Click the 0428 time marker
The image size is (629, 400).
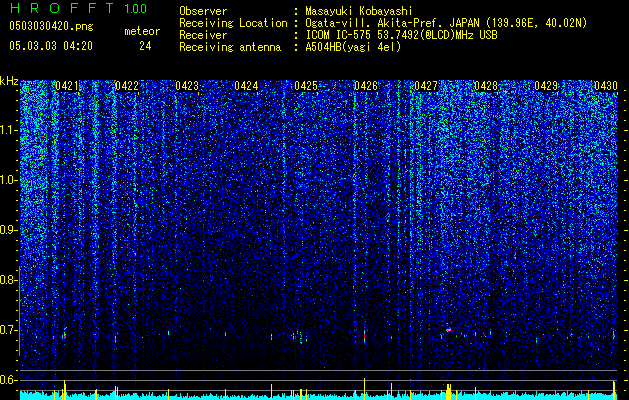click(486, 86)
